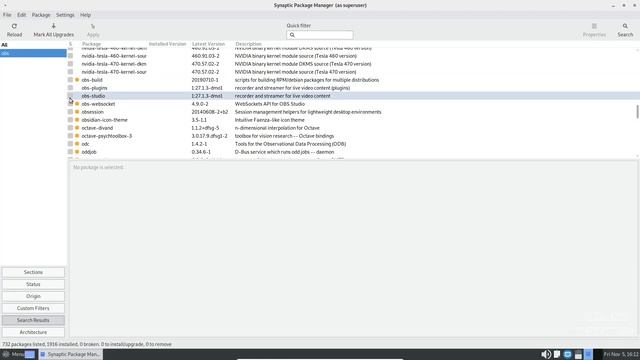Click the orange support icon beside obsession
The image size is (640, 360).
77,112
